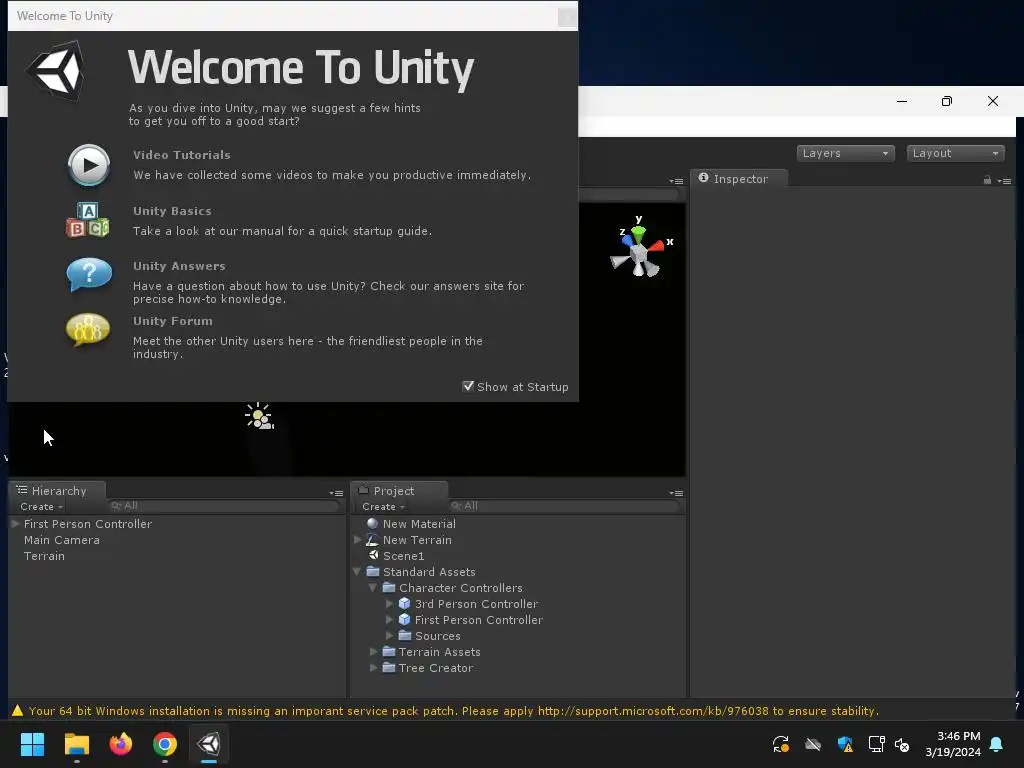Click the Unity Basics ABC blocks icon
This screenshot has width=1024, height=768.
click(88, 220)
